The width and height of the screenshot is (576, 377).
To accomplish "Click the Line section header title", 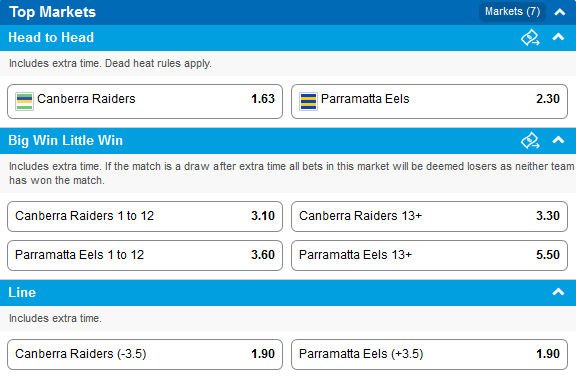I will [22, 292].
